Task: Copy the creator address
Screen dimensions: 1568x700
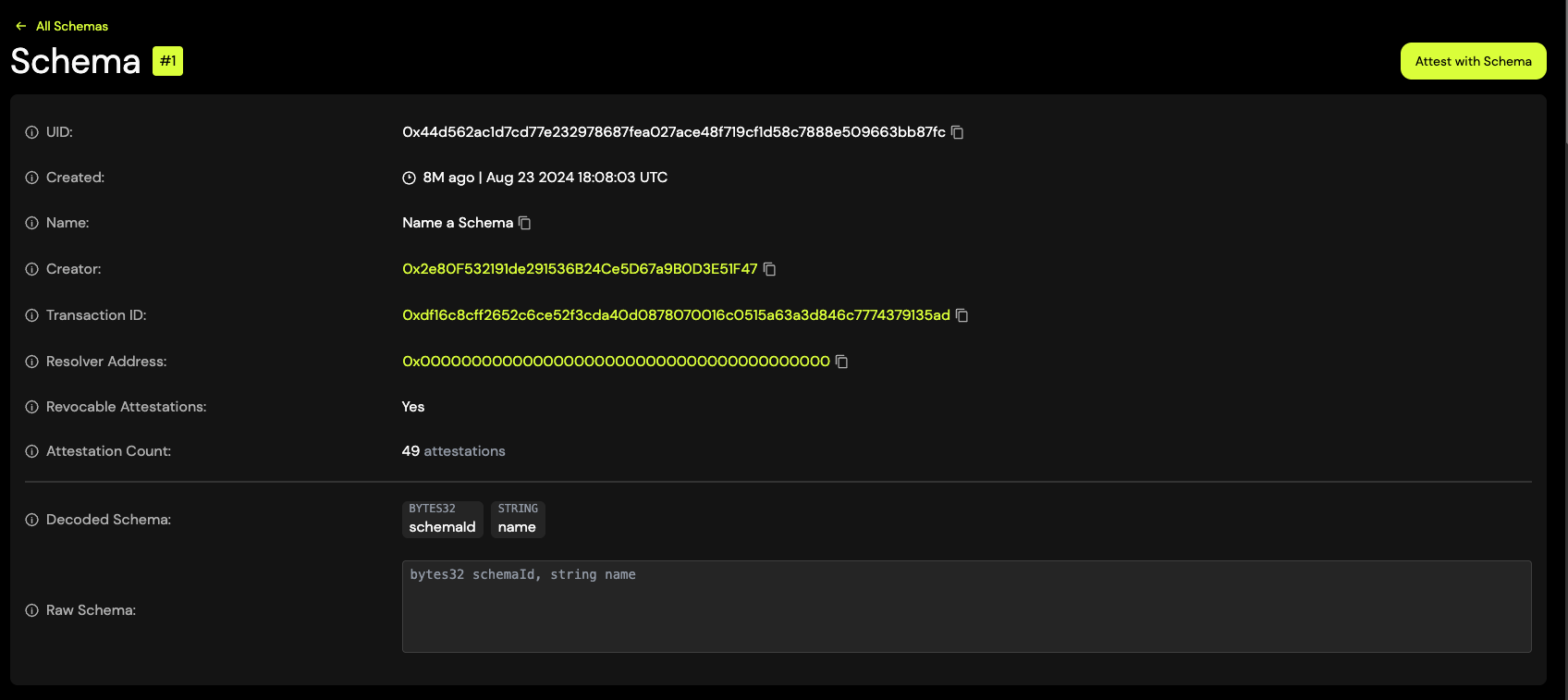Action: coord(769,269)
